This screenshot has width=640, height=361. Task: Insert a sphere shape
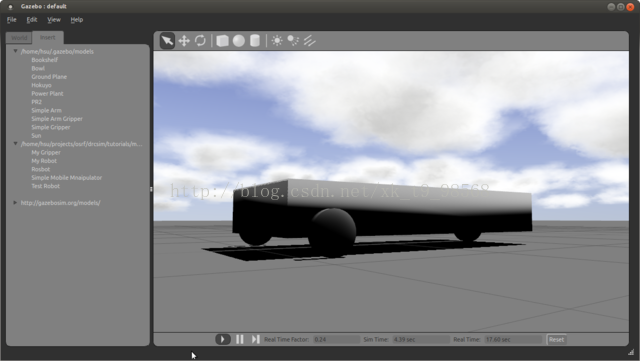point(239,40)
